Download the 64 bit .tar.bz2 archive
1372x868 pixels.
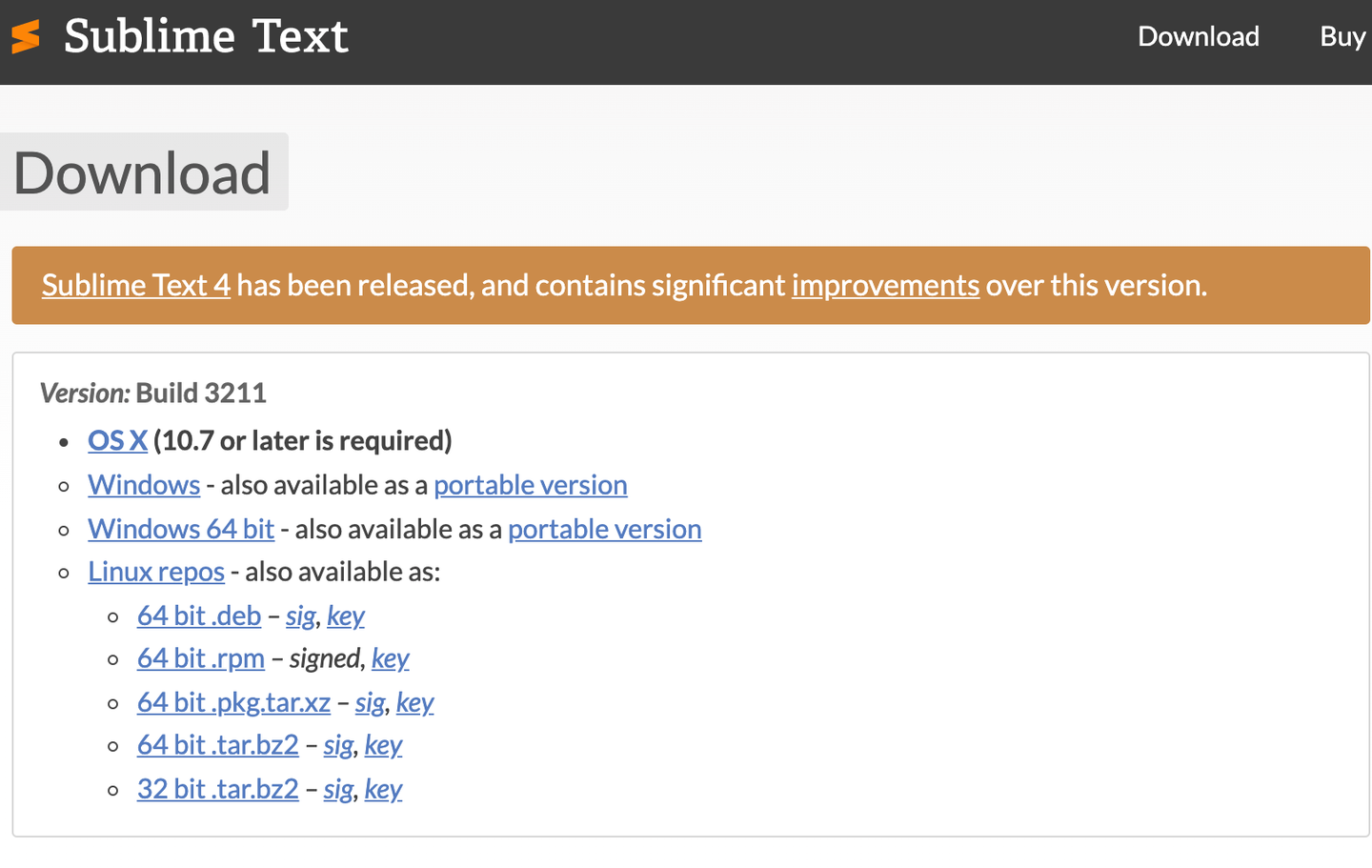point(218,745)
